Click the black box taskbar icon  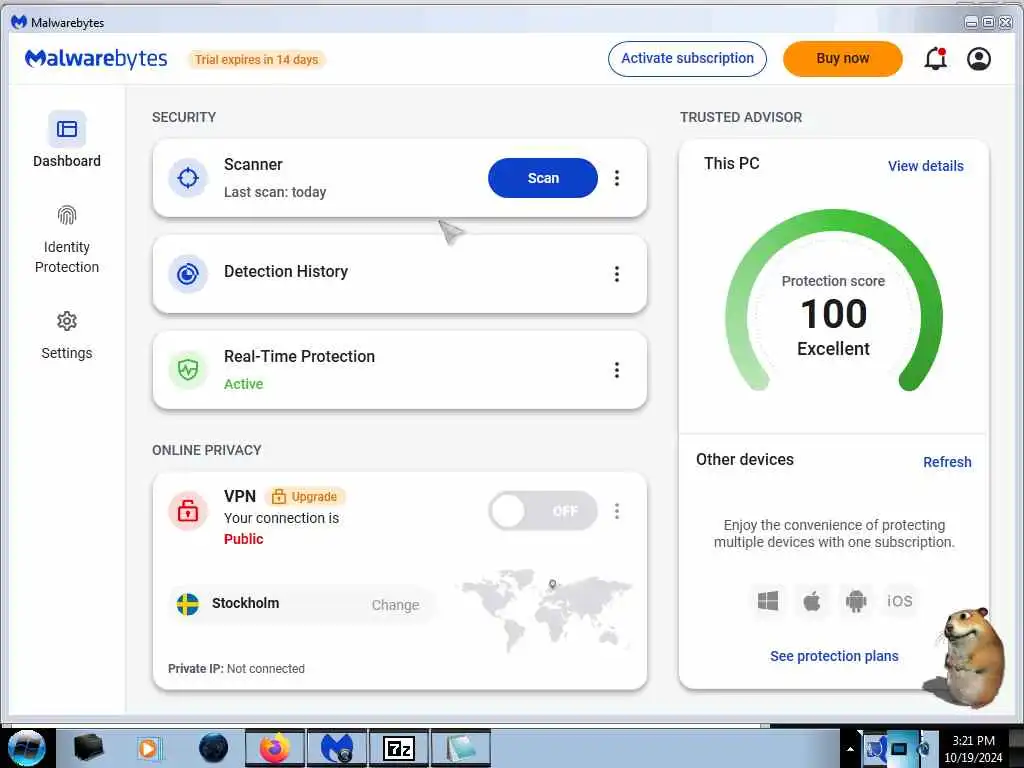click(x=88, y=748)
